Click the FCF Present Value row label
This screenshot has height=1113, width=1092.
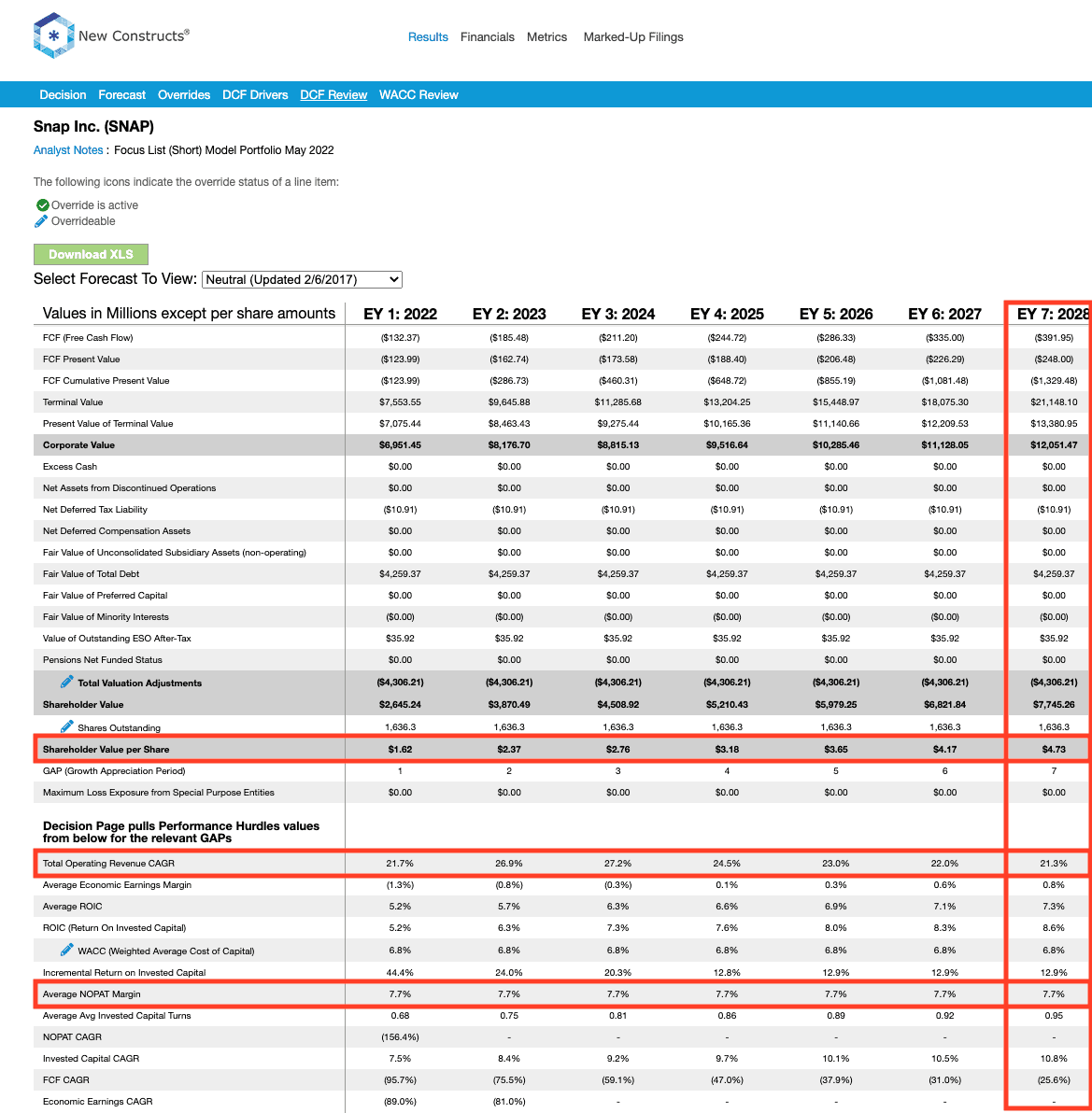[81, 359]
